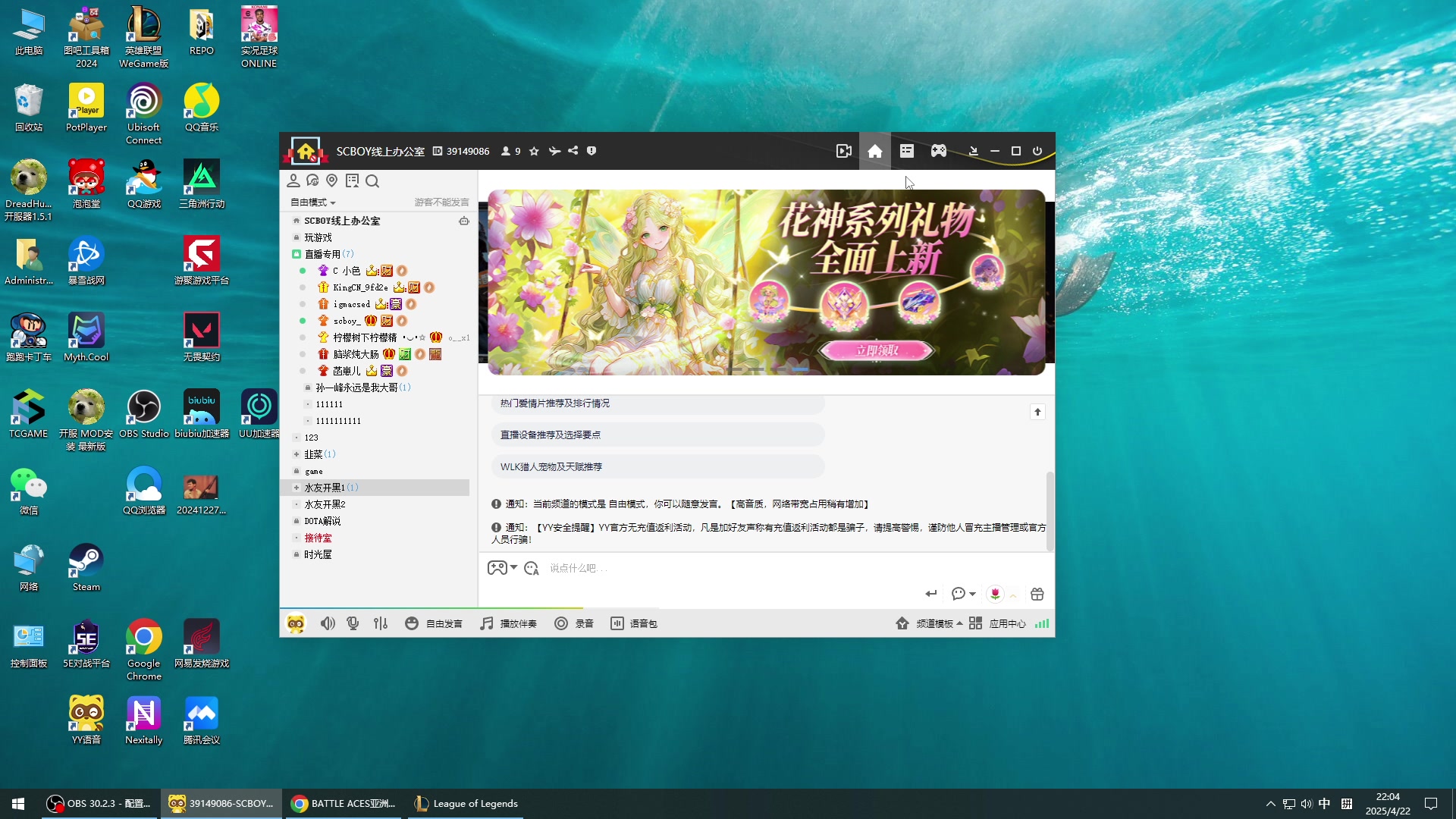
Task: Share the channel using share icon
Action: (573, 151)
